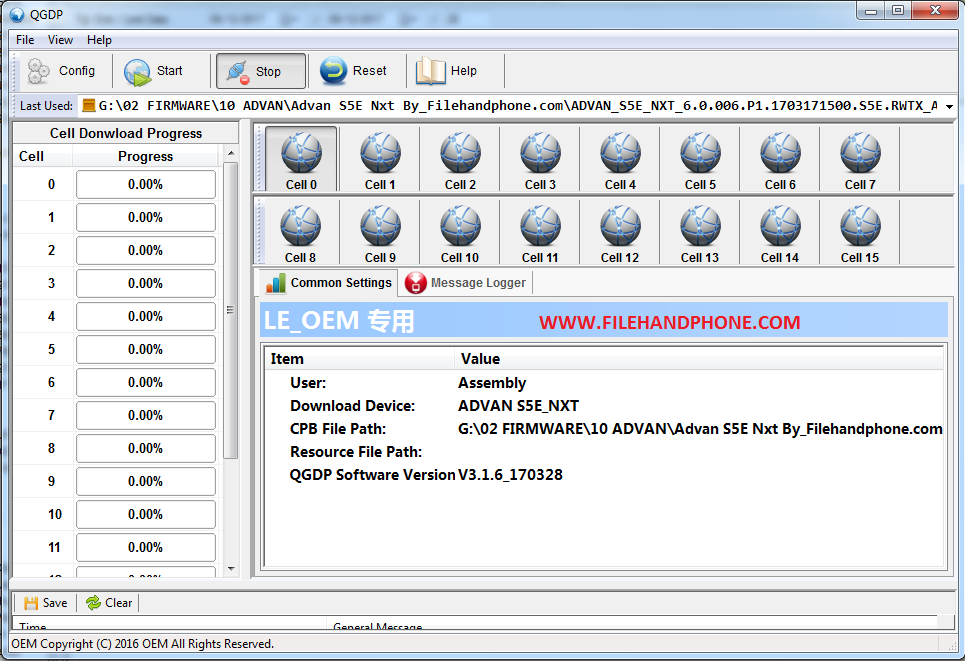Image resolution: width=965 pixels, height=661 pixels.
Task: Click the Value column header
Action: pyautogui.click(x=699, y=359)
